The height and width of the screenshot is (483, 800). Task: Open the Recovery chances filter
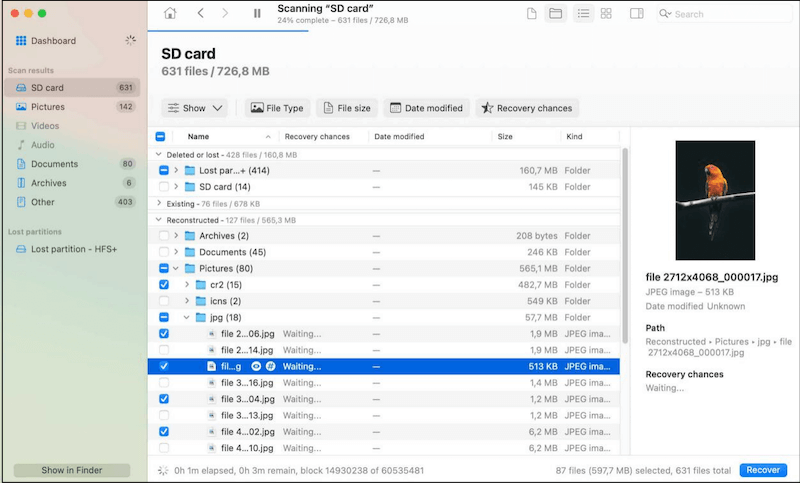click(527, 108)
